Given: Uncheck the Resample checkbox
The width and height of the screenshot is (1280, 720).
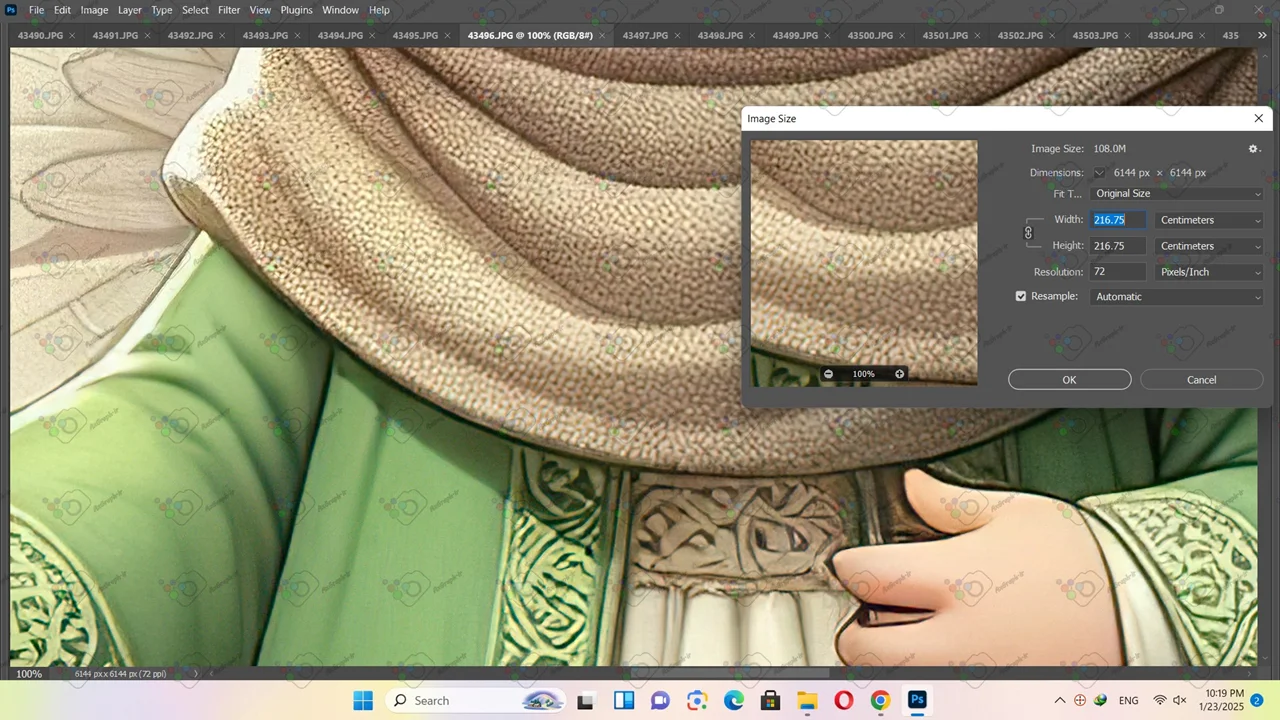Looking at the screenshot, I should click(x=1021, y=297).
